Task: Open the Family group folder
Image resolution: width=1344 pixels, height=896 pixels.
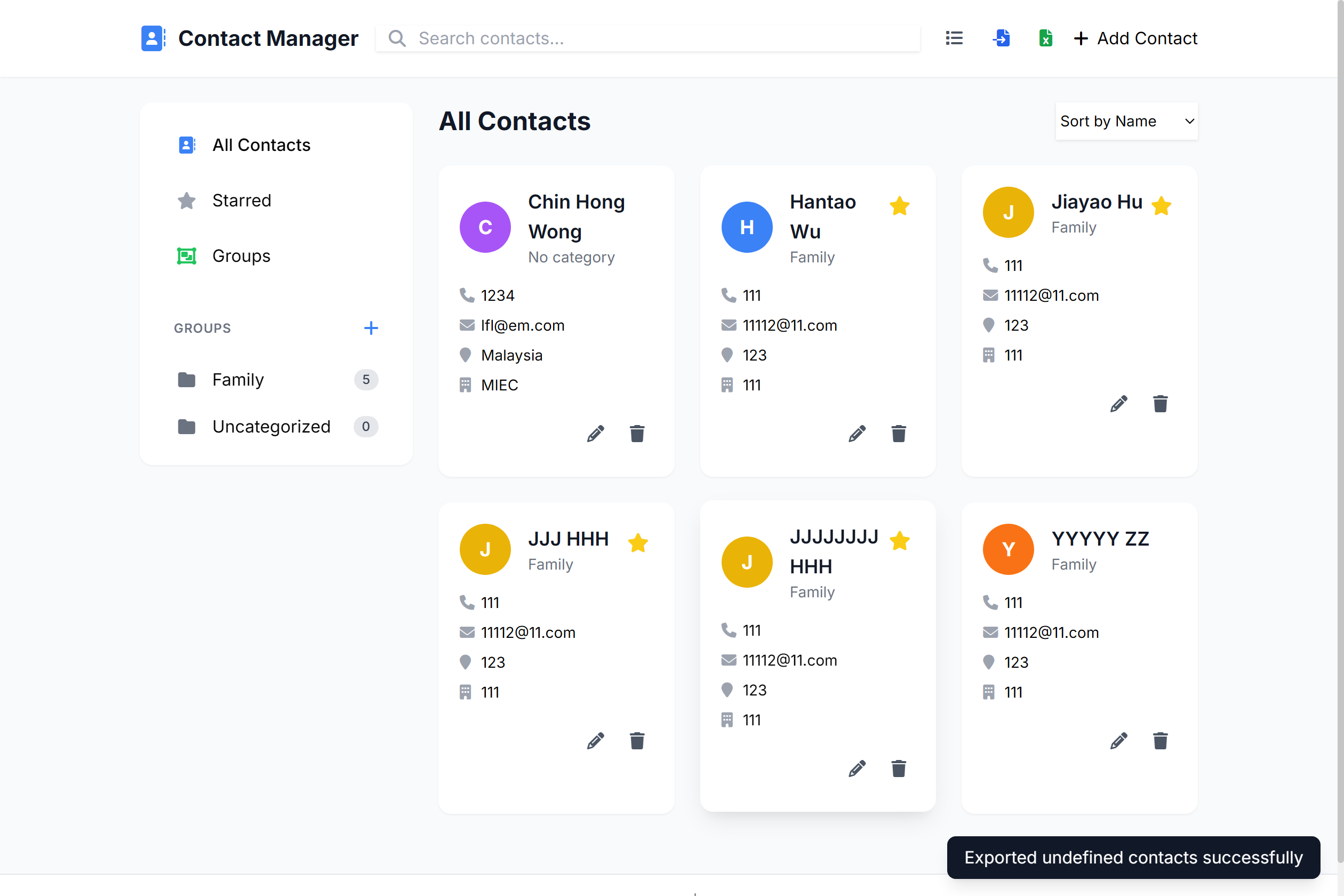Action: coord(238,379)
